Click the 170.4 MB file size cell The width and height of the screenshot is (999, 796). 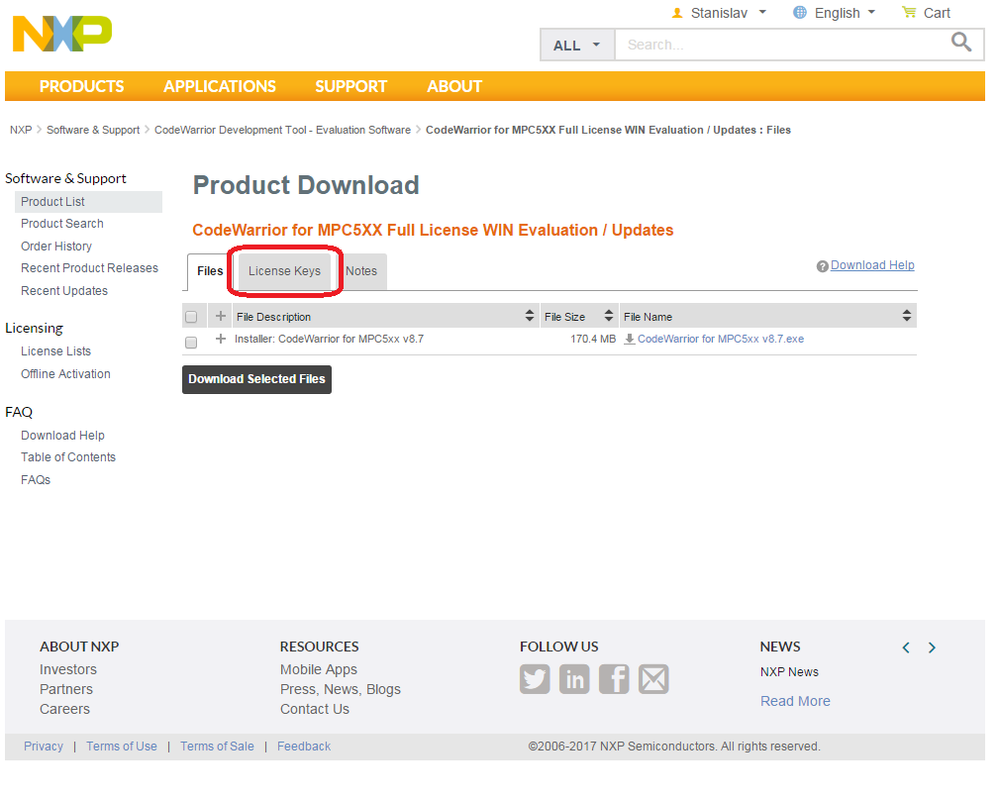click(593, 339)
